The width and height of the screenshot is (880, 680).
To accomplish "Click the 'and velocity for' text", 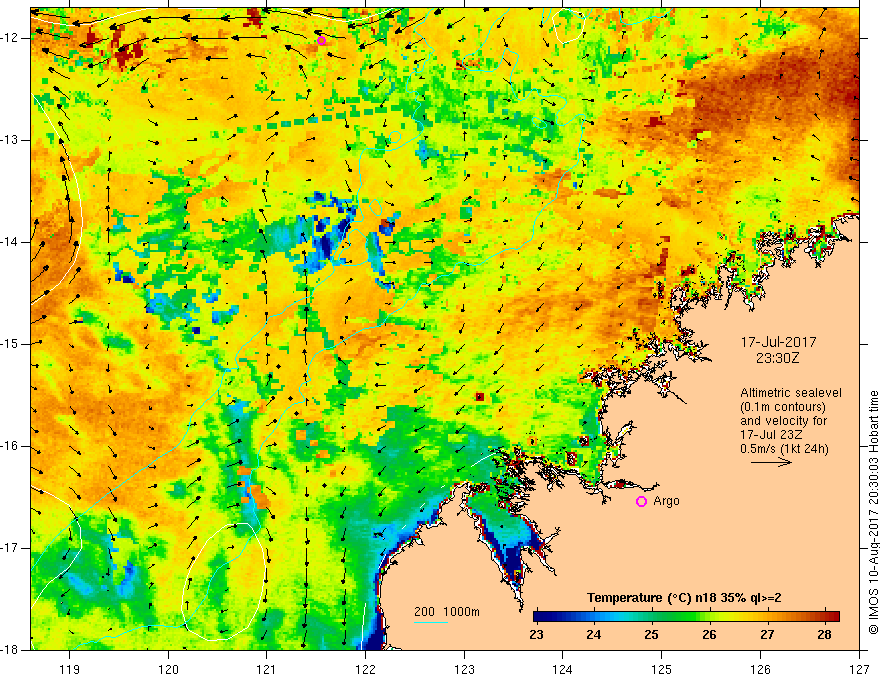I will pyautogui.click(x=783, y=421).
